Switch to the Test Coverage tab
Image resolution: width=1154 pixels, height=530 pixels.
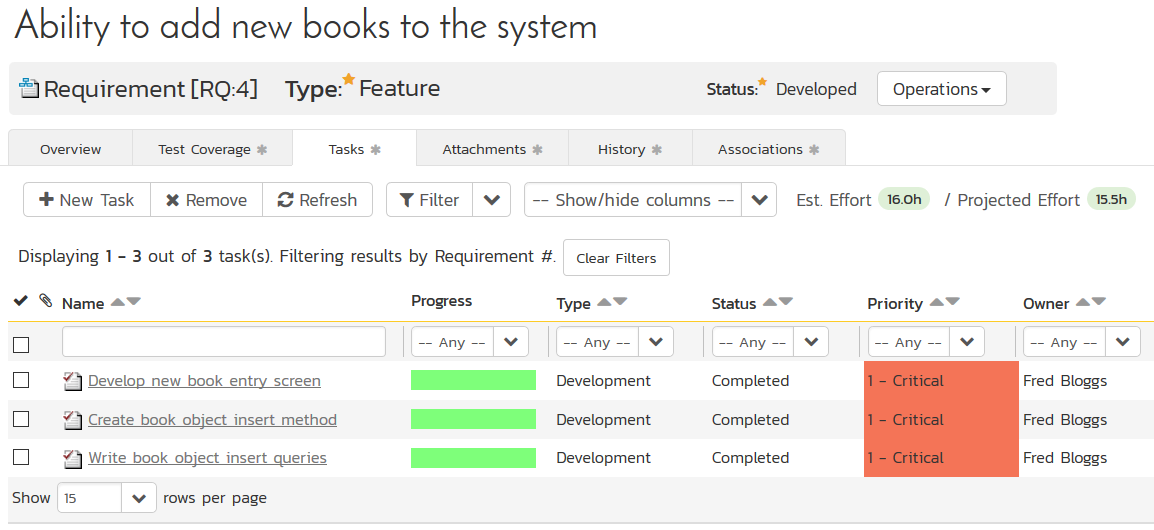click(212, 149)
